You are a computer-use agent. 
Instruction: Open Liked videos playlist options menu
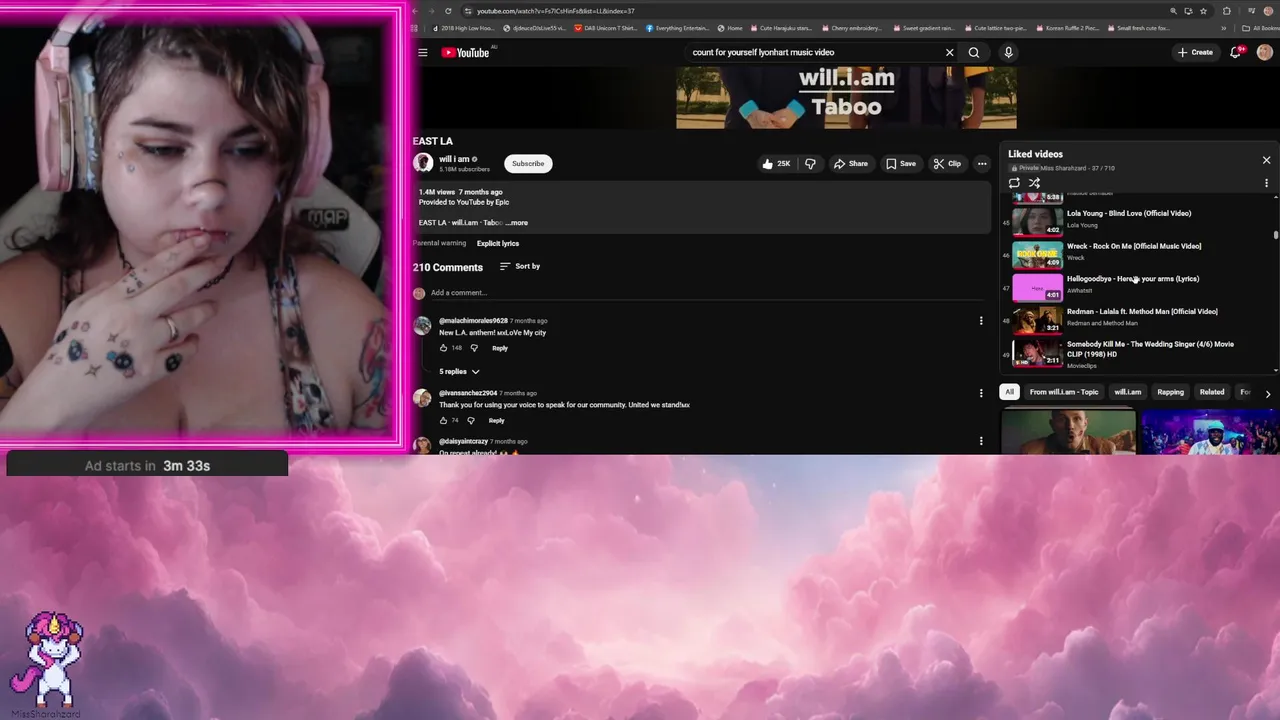[1266, 183]
